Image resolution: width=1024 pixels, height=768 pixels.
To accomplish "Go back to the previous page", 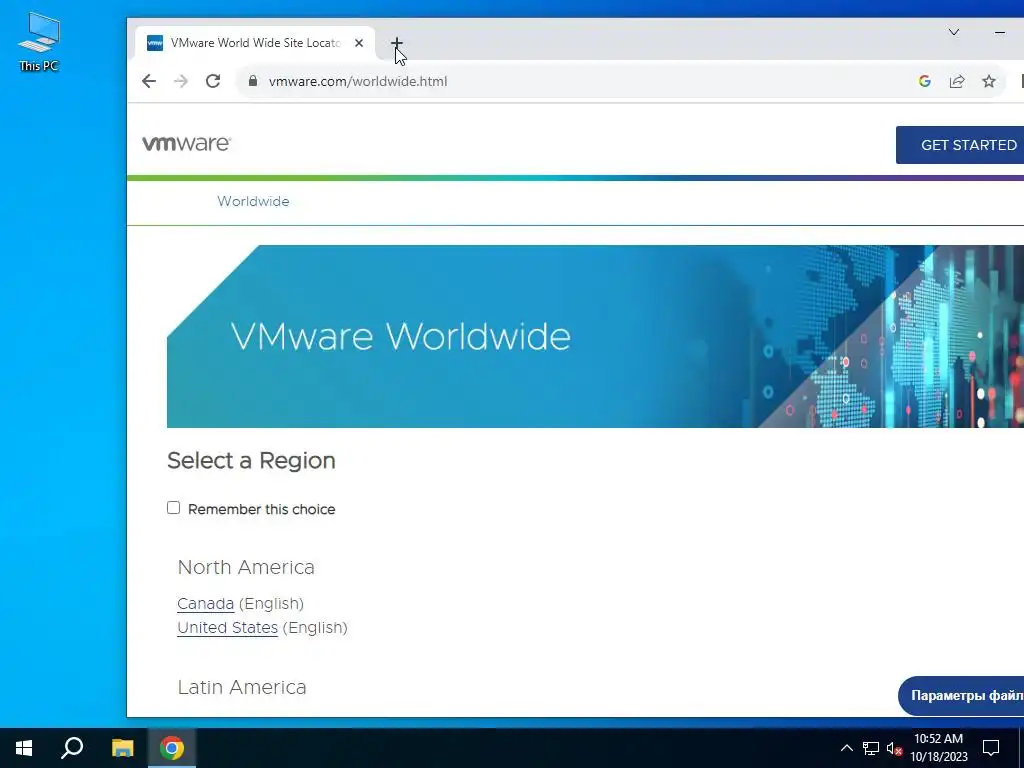I will (149, 81).
